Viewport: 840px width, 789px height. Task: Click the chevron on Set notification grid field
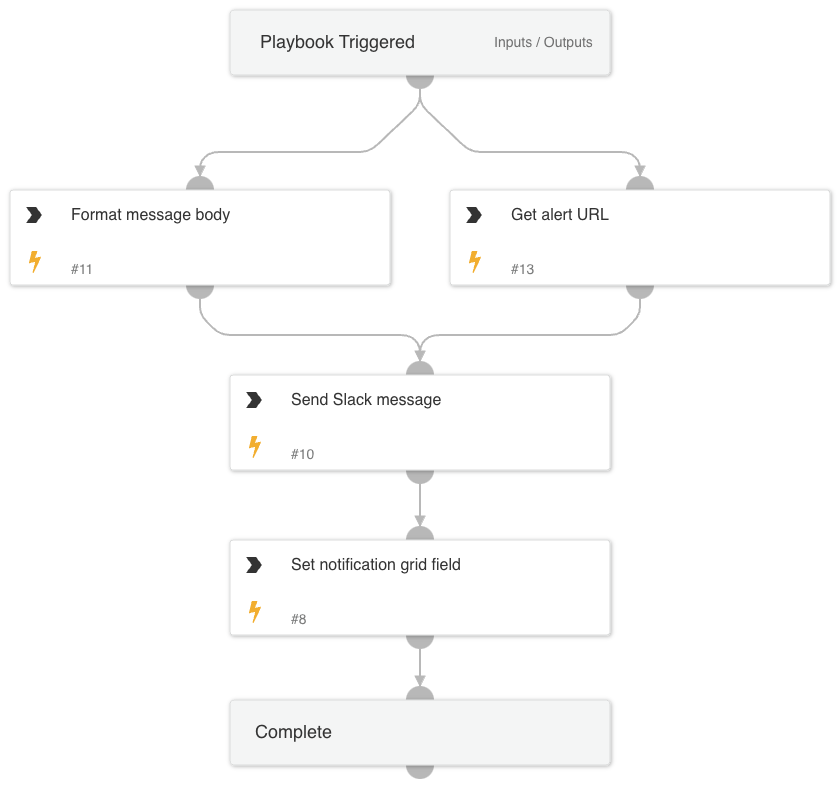click(254, 565)
